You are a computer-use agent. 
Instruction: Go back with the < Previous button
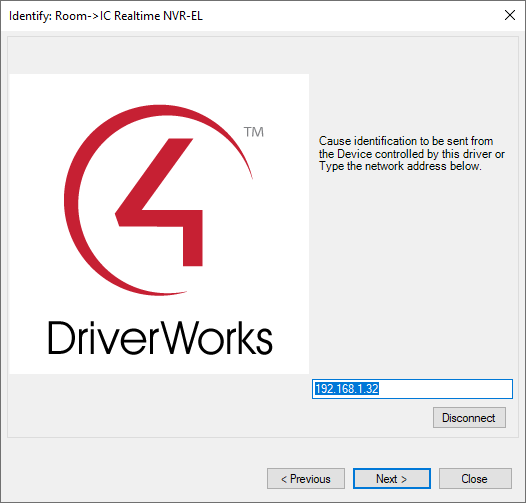point(306,479)
